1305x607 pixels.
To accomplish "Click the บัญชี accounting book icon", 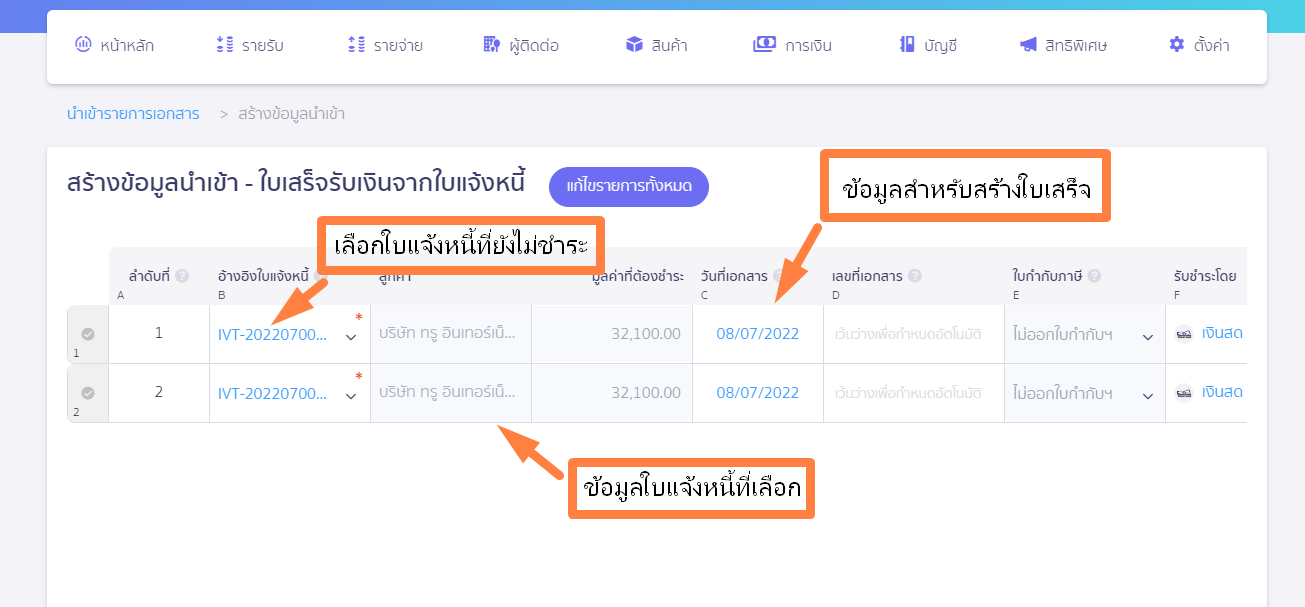I will pyautogui.click(x=907, y=45).
